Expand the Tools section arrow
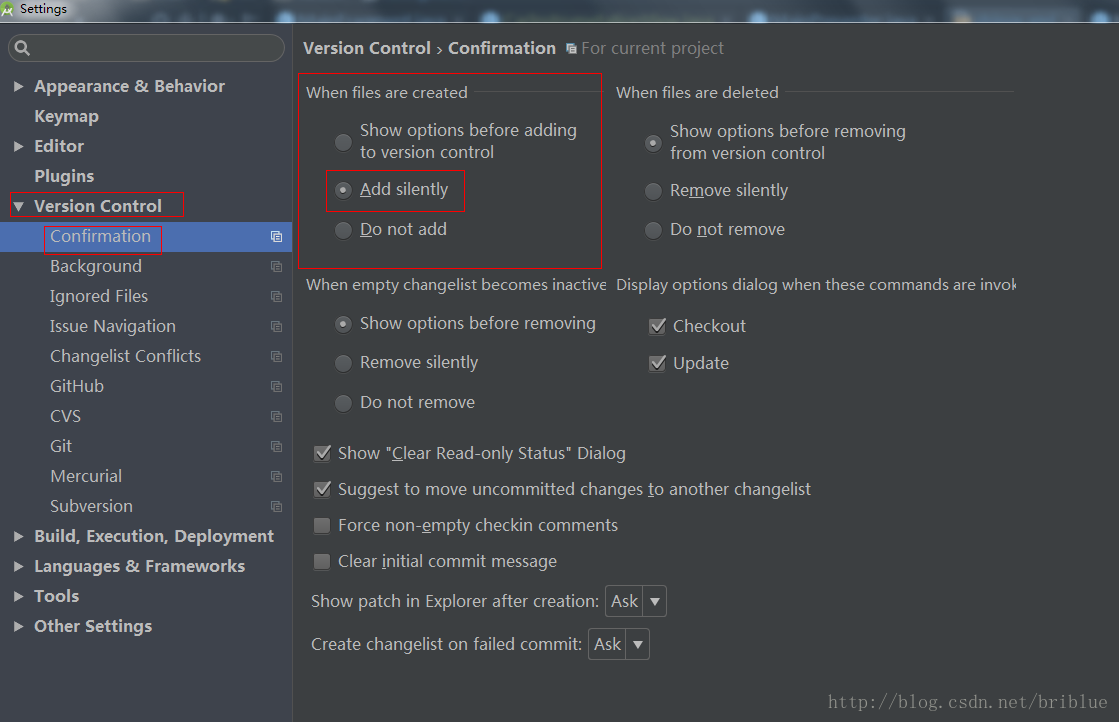Image resolution: width=1119 pixels, height=722 pixels. click(x=19, y=596)
